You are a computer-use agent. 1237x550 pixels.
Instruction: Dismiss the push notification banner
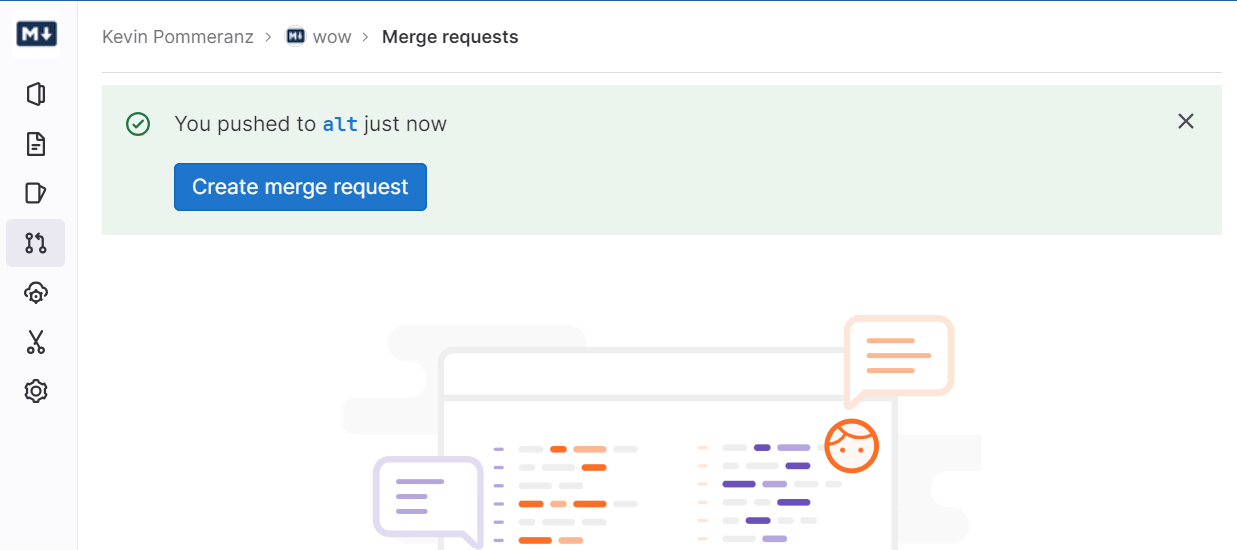point(1186,122)
